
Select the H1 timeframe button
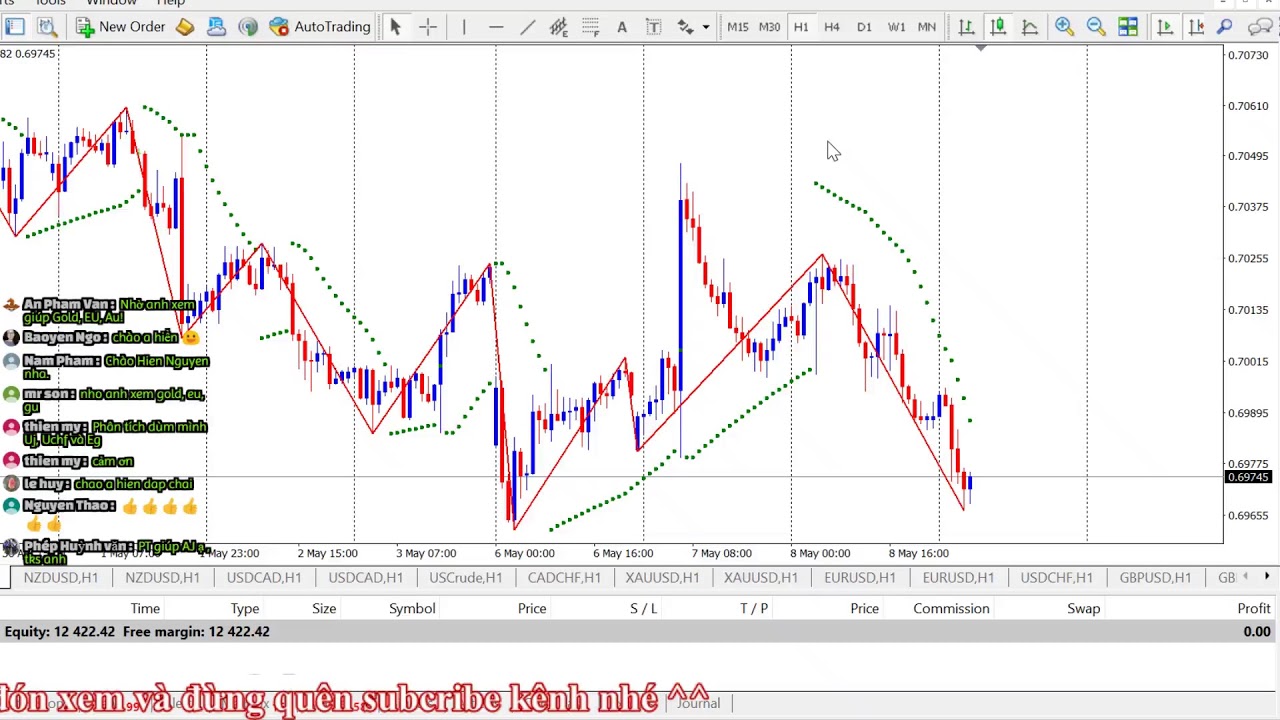(801, 27)
